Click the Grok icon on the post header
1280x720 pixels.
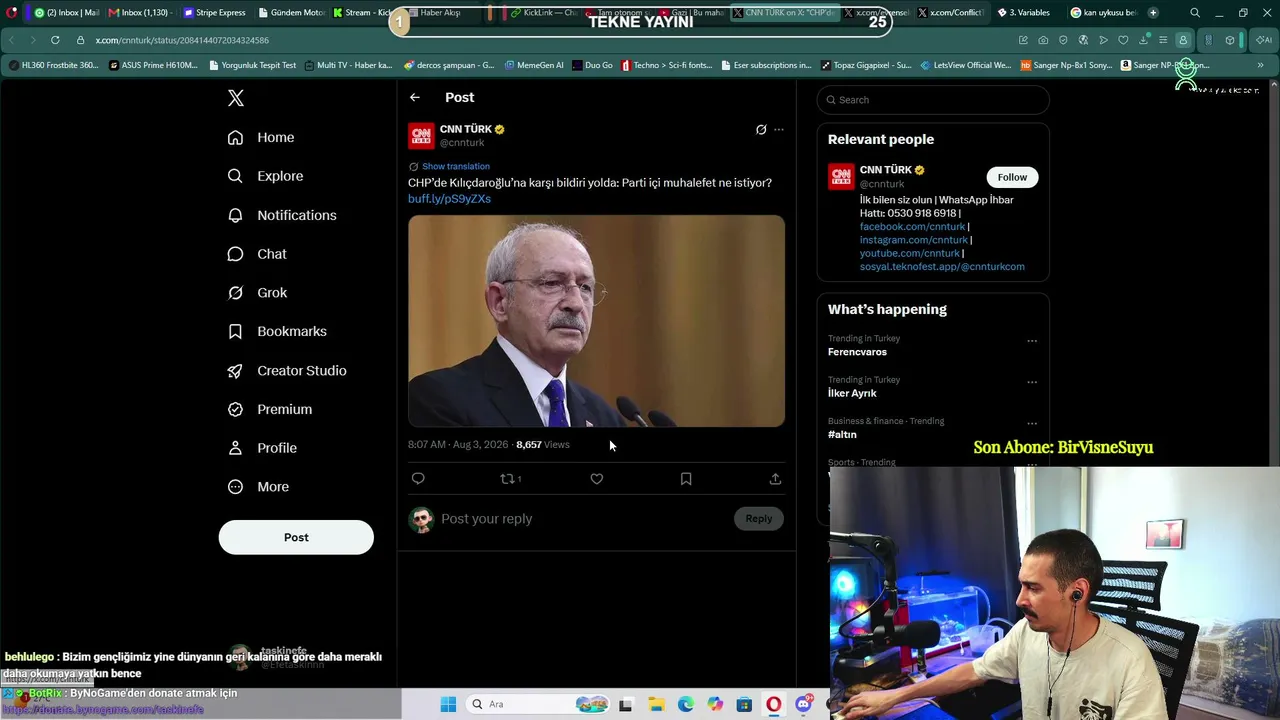pos(761,130)
